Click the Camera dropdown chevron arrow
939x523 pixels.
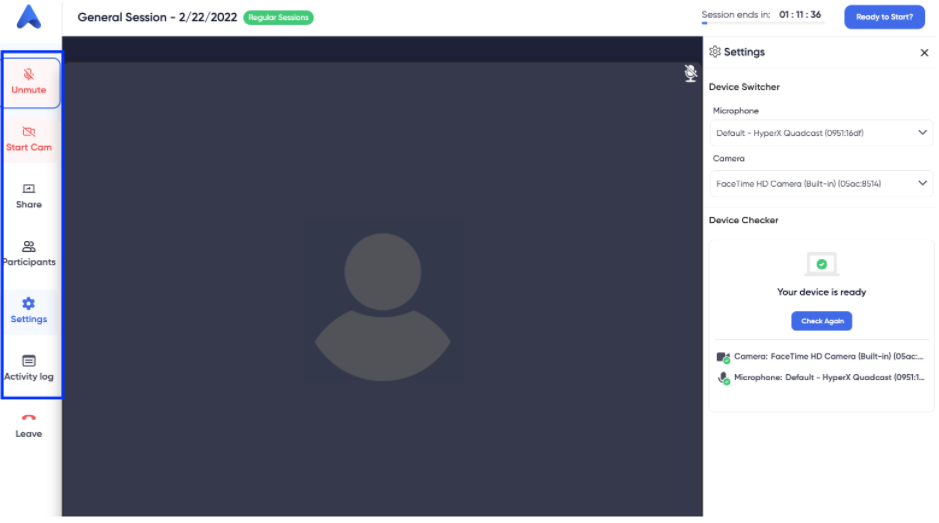[x=922, y=183]
